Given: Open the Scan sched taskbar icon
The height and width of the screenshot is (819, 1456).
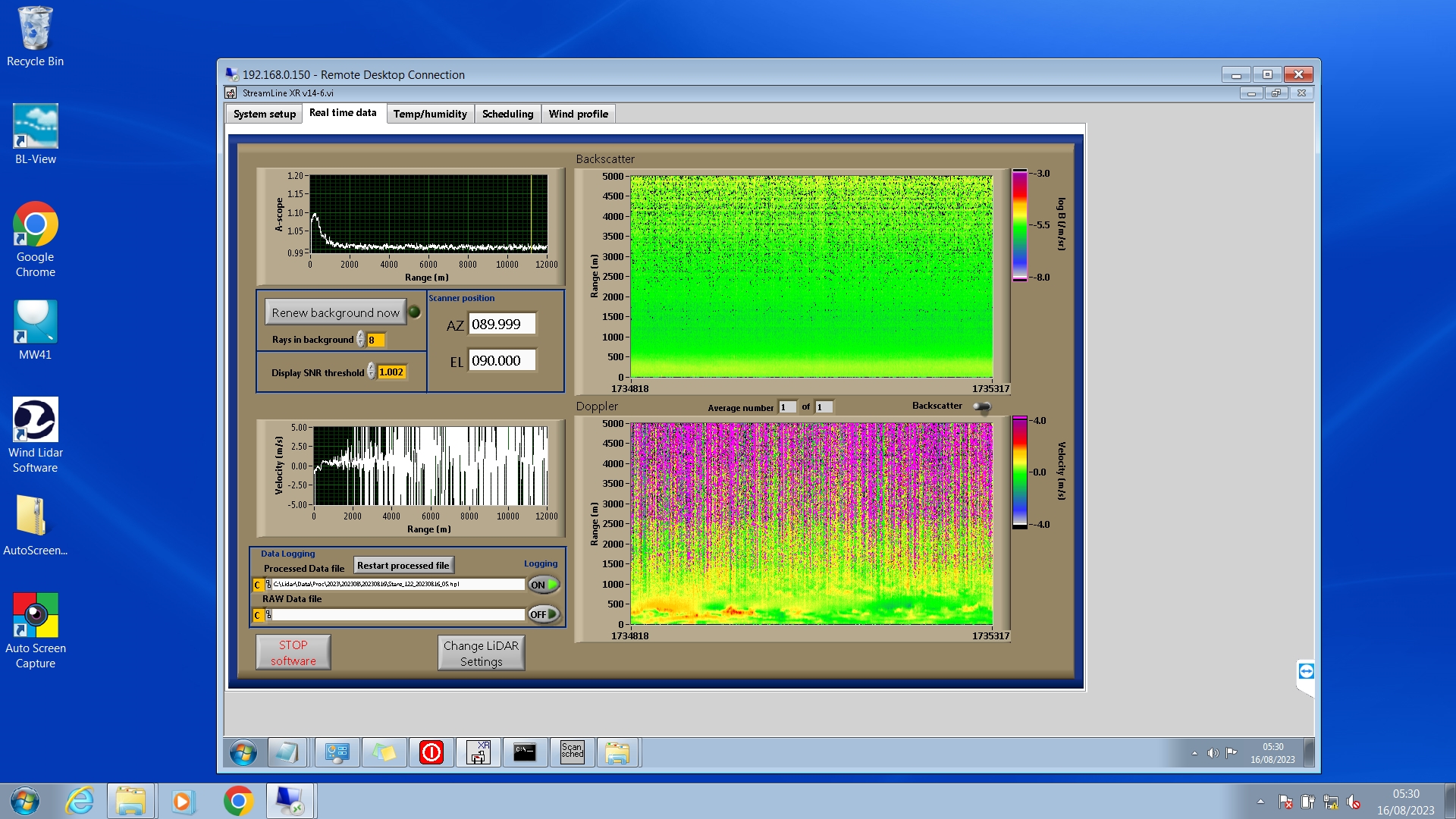Looking at the screenshot, I should click(572, 752).
